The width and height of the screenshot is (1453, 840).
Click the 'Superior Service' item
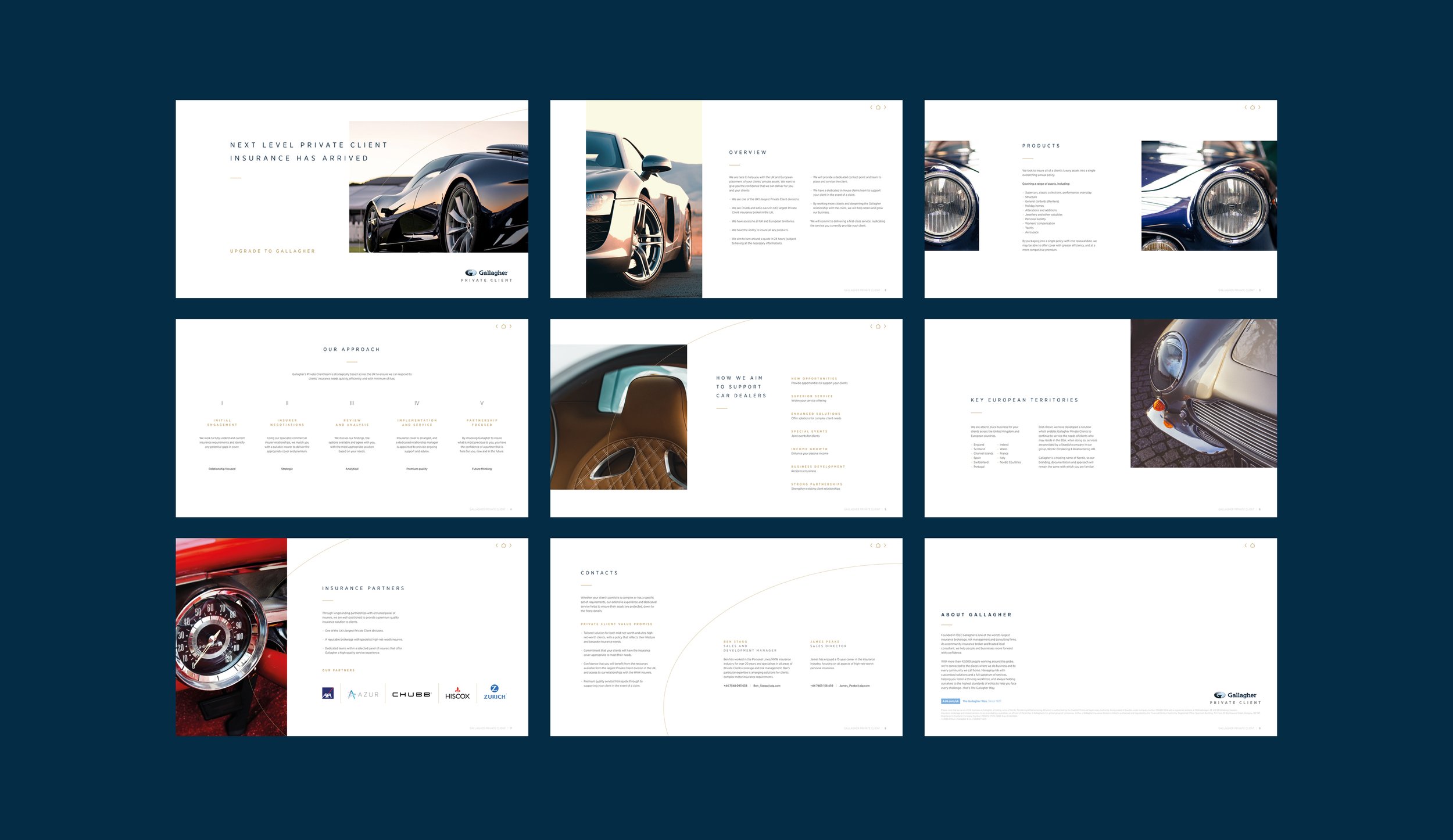point(812,398)
